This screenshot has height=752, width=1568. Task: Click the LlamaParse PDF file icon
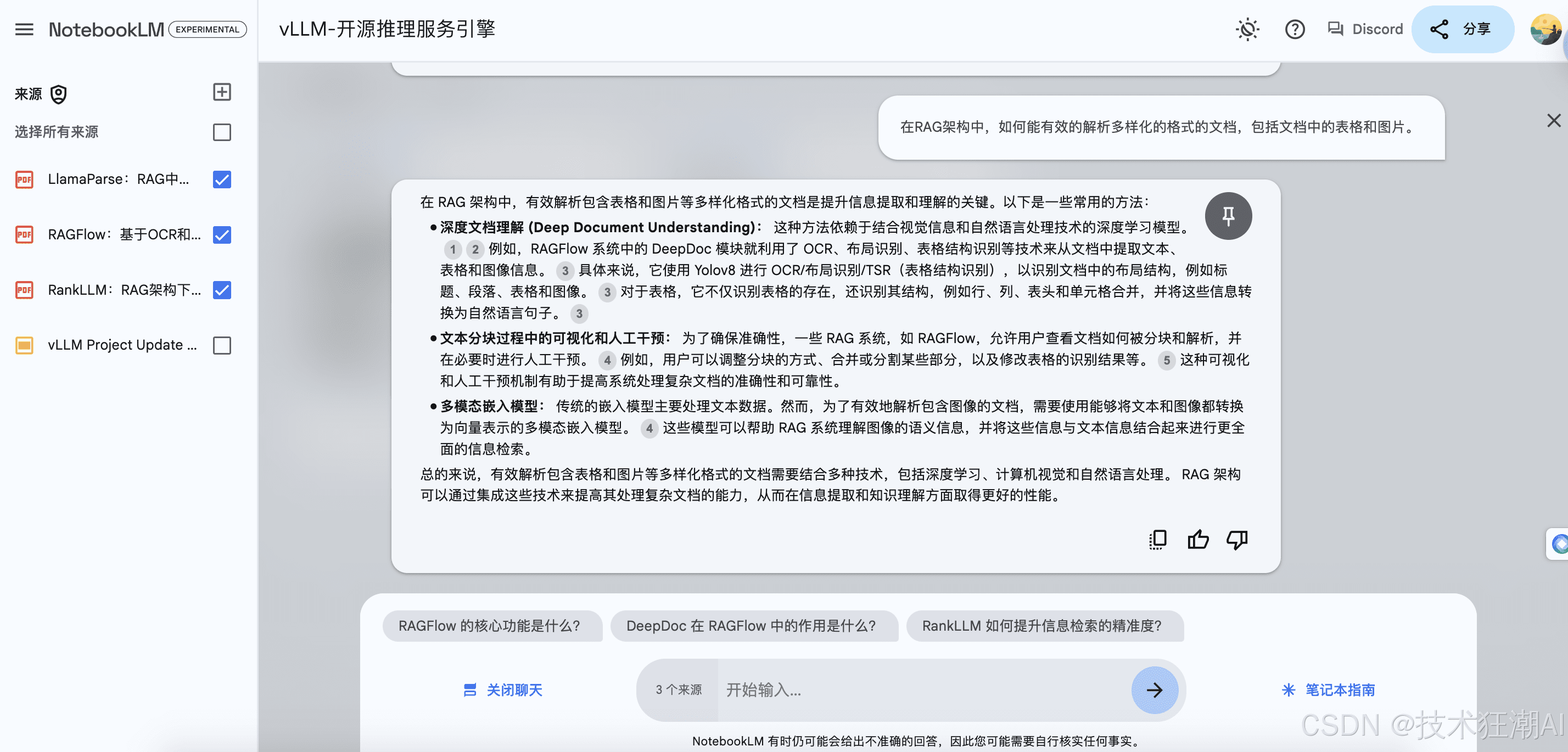click(24, 179)
